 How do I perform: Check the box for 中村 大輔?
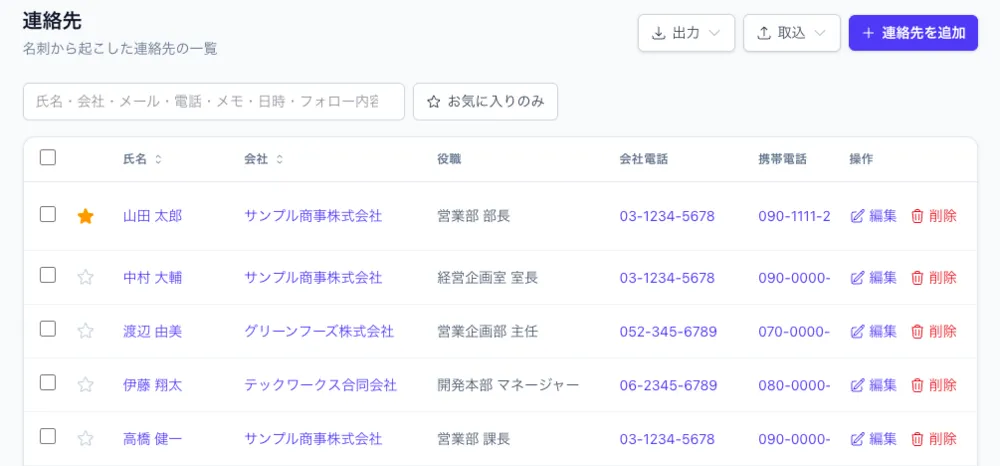coord(48,275)
